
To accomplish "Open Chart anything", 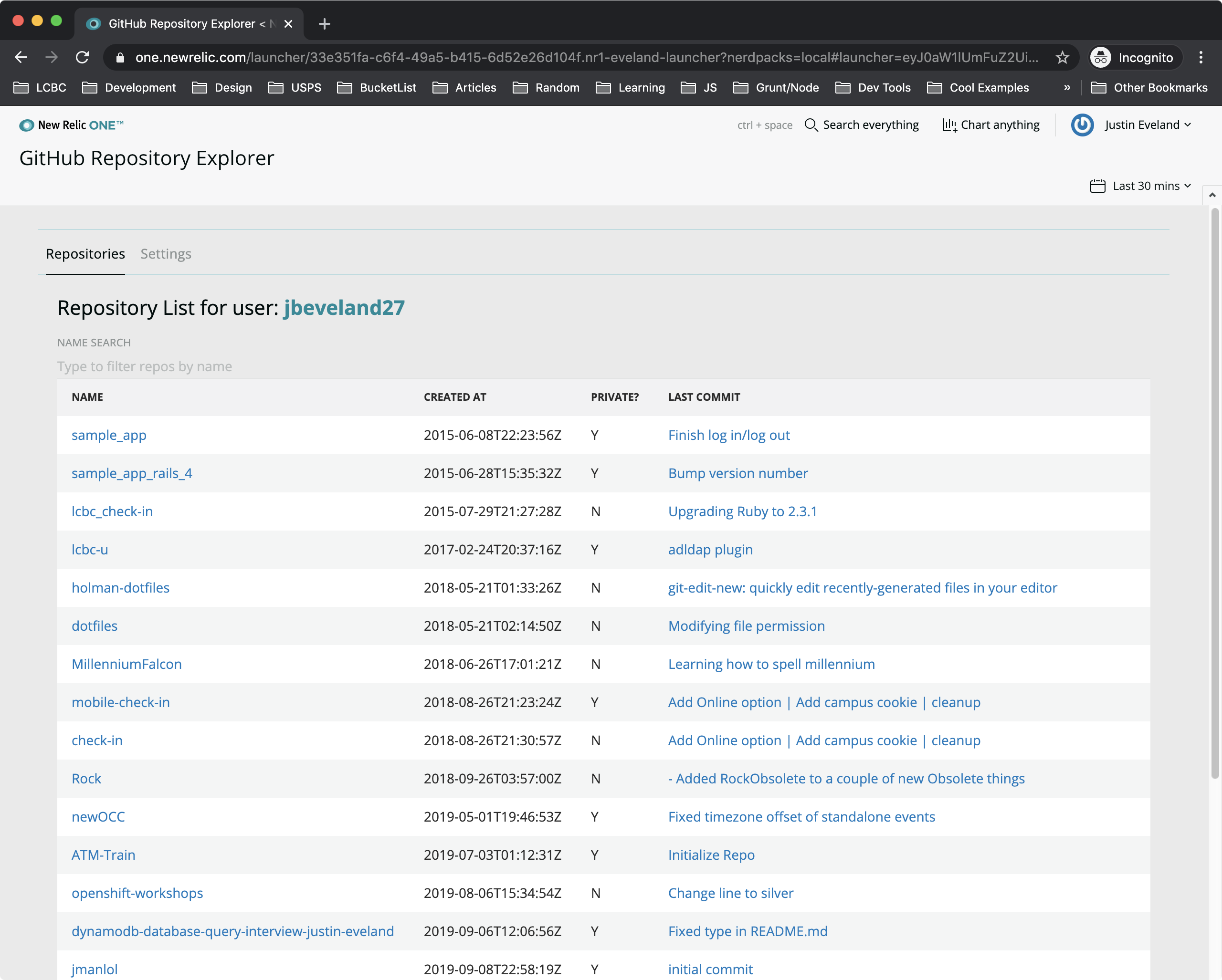I will pyautogui.click(x=991, y=125).
